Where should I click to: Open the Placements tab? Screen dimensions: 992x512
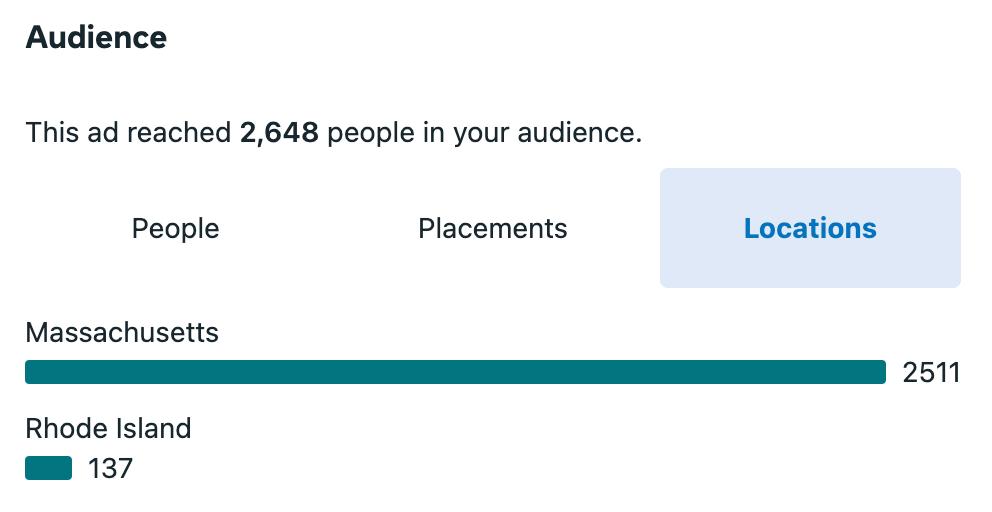[492, 229]
